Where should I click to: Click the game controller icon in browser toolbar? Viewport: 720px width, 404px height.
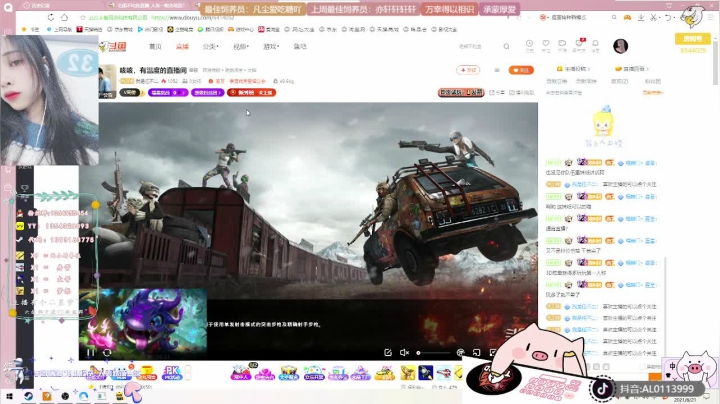[x=627, y=17]
